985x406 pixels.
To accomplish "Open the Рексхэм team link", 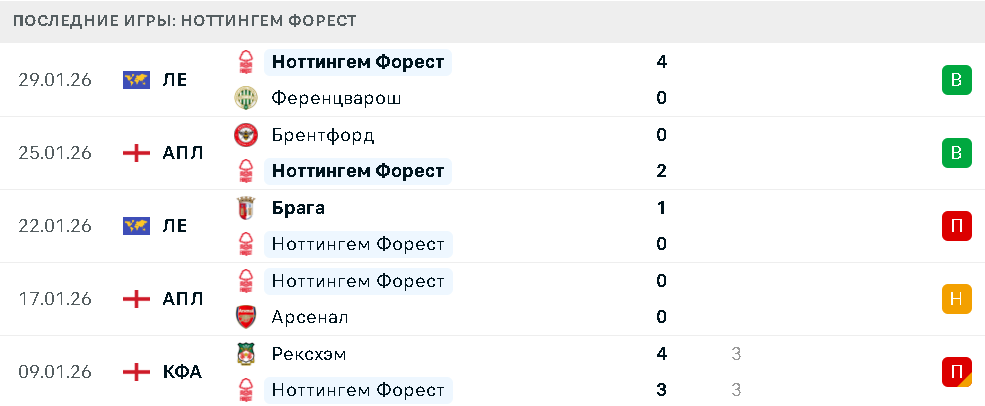I will click(x=309, y=354).
